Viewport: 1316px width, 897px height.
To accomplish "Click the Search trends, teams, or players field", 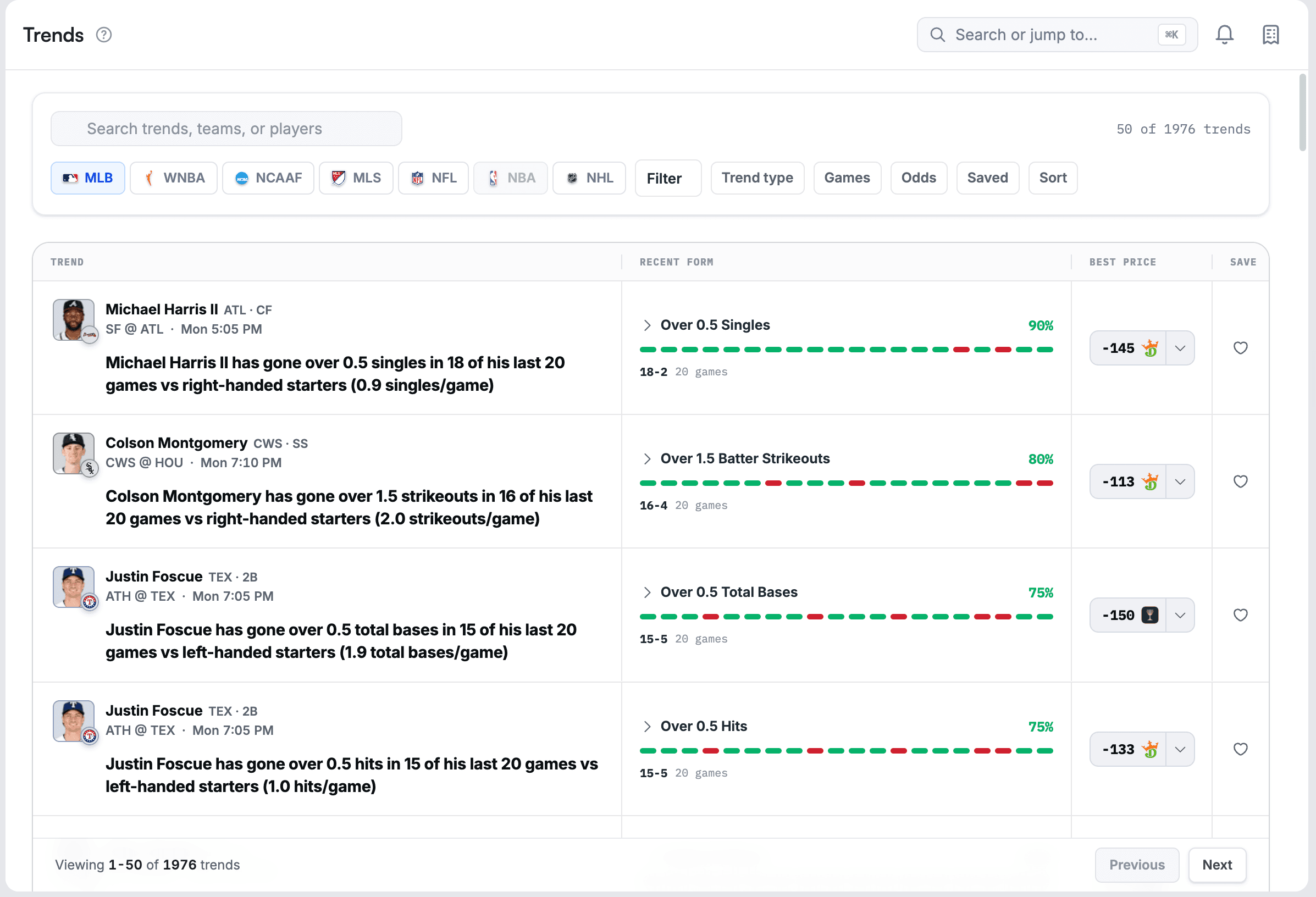I will tap(226, 129).
